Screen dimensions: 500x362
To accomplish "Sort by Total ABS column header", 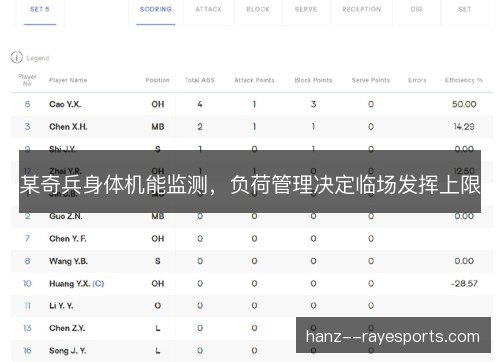I will tap(200, 80).
